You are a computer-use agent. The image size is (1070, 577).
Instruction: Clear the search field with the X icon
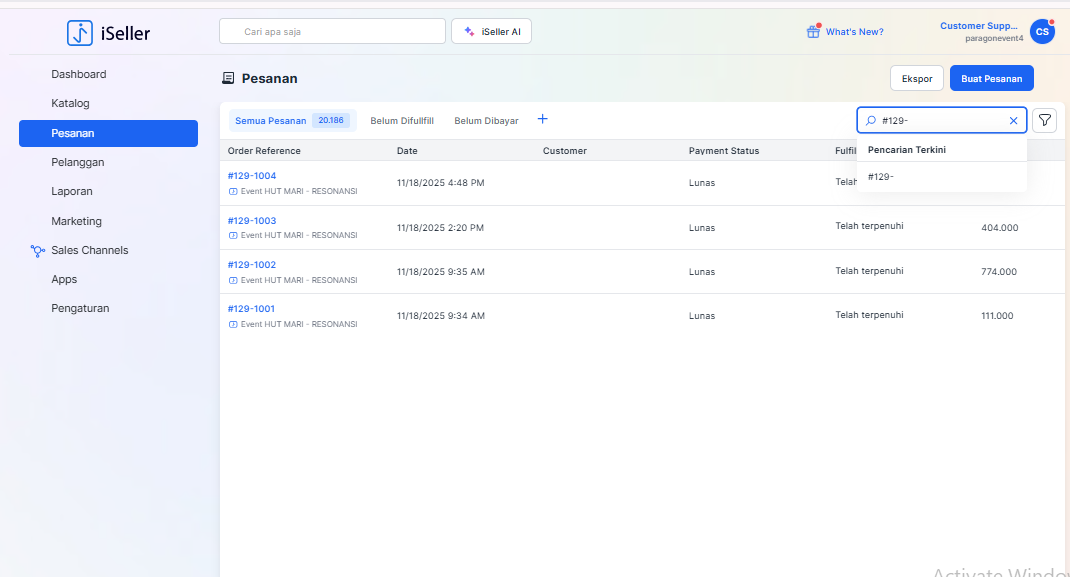tap(1013, 121)
